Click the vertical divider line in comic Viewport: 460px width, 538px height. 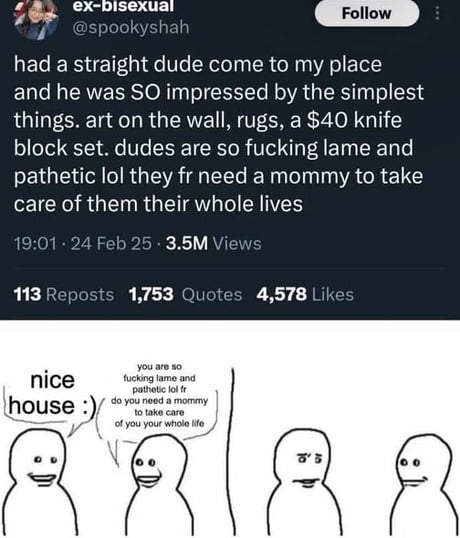point(231,452)
